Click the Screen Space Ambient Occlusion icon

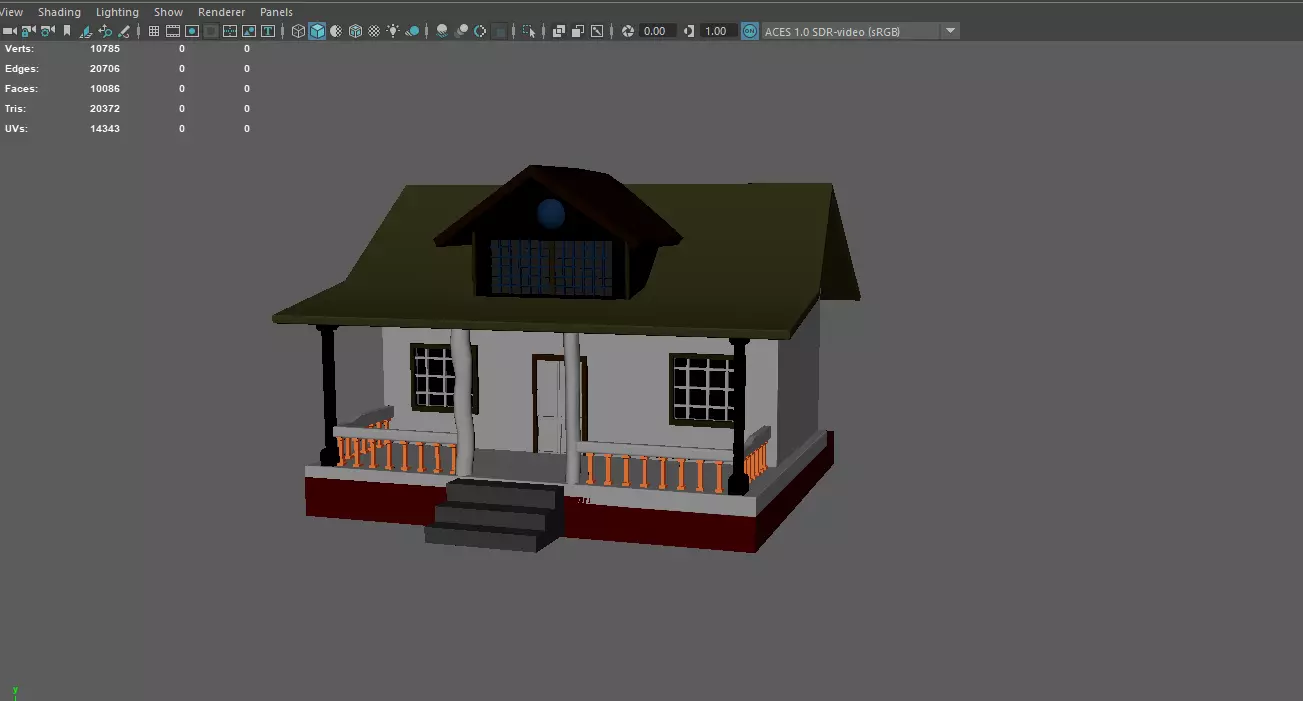point(442,31)
